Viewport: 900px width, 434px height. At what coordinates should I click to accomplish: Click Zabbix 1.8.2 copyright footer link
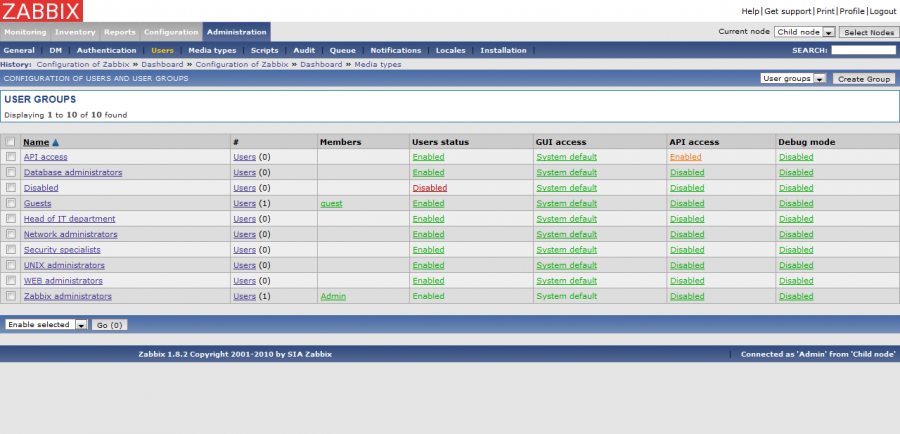(235, 354)
